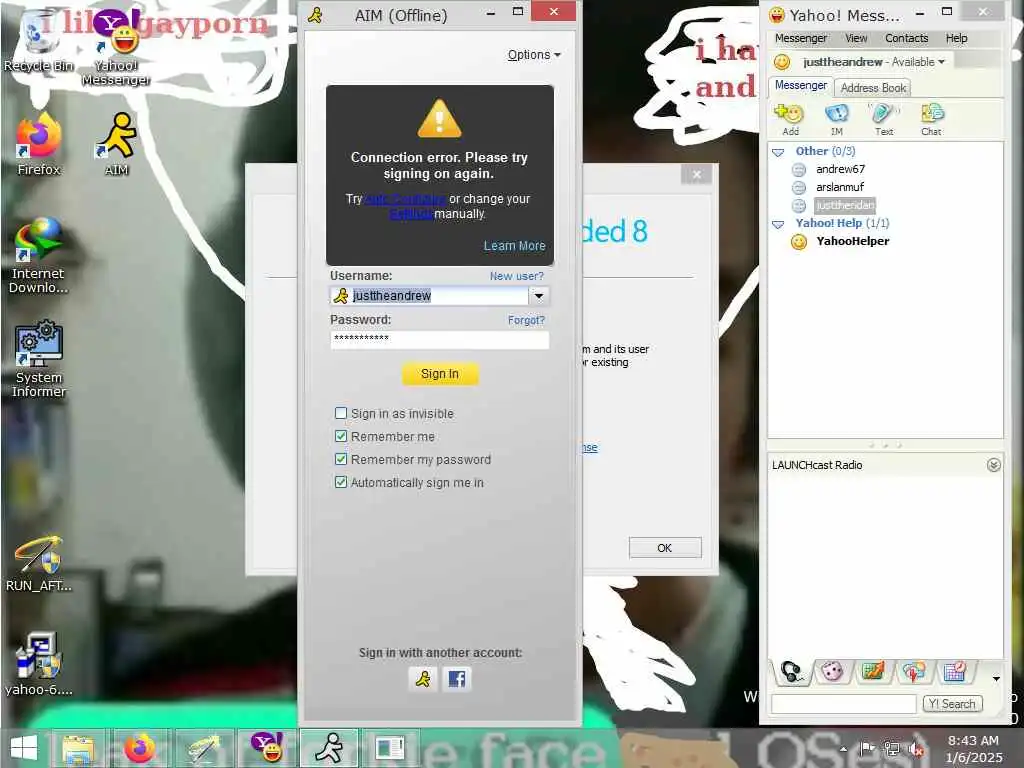Image resolution: width=1024 pixels, height=768 pixels.
Task: Switch to the Address Book tab
Action: (873, 88)
